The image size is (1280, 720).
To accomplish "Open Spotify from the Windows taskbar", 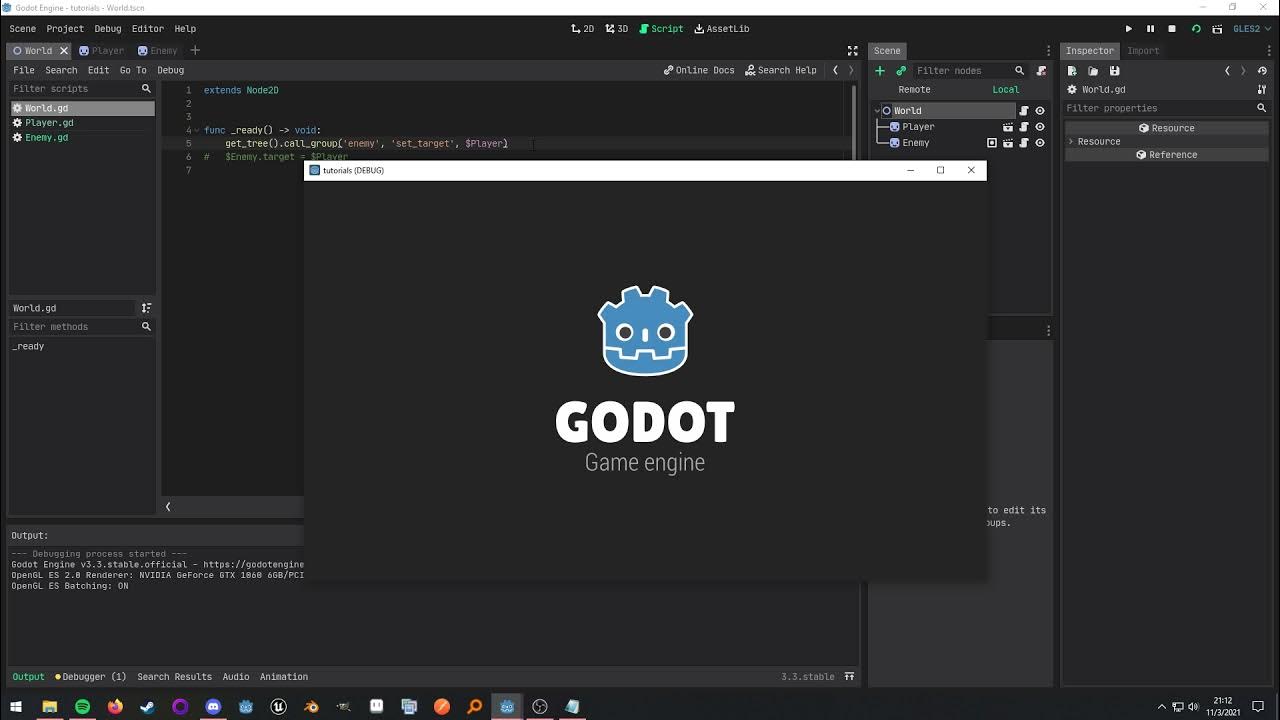I will click(82, 707).
